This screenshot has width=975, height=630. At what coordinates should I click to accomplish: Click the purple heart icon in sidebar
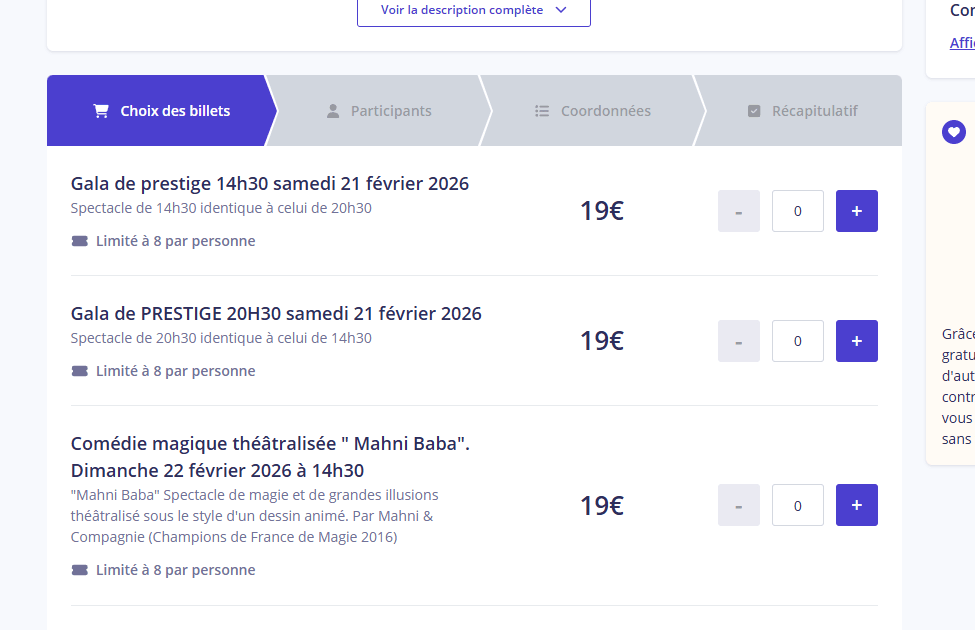954,132
